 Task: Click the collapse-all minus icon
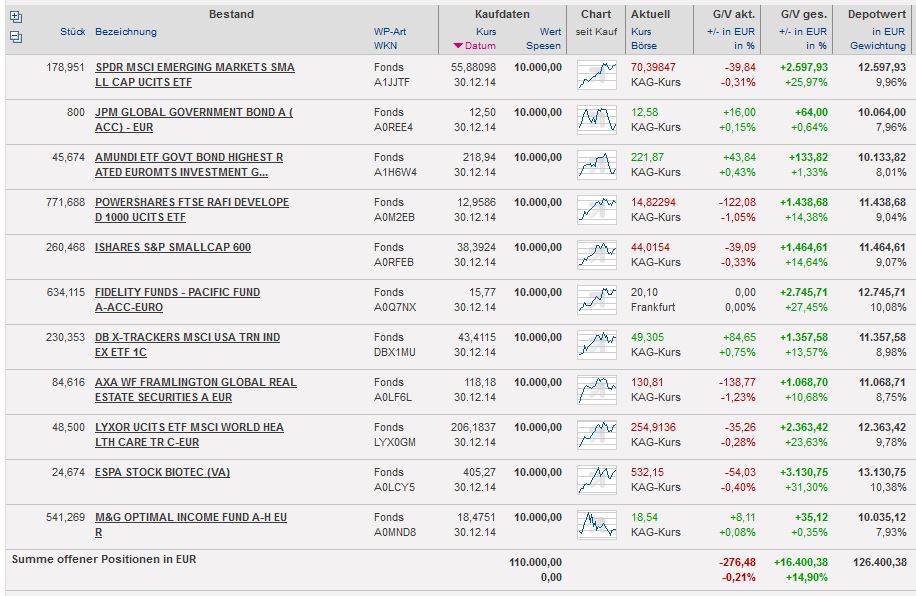point(15,36)
